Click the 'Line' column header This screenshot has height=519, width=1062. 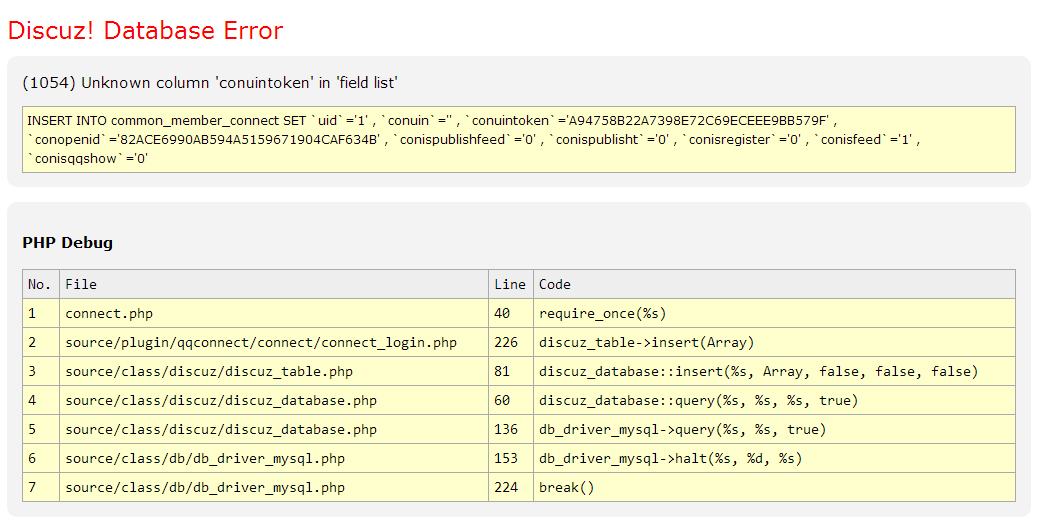pos(511,285)
